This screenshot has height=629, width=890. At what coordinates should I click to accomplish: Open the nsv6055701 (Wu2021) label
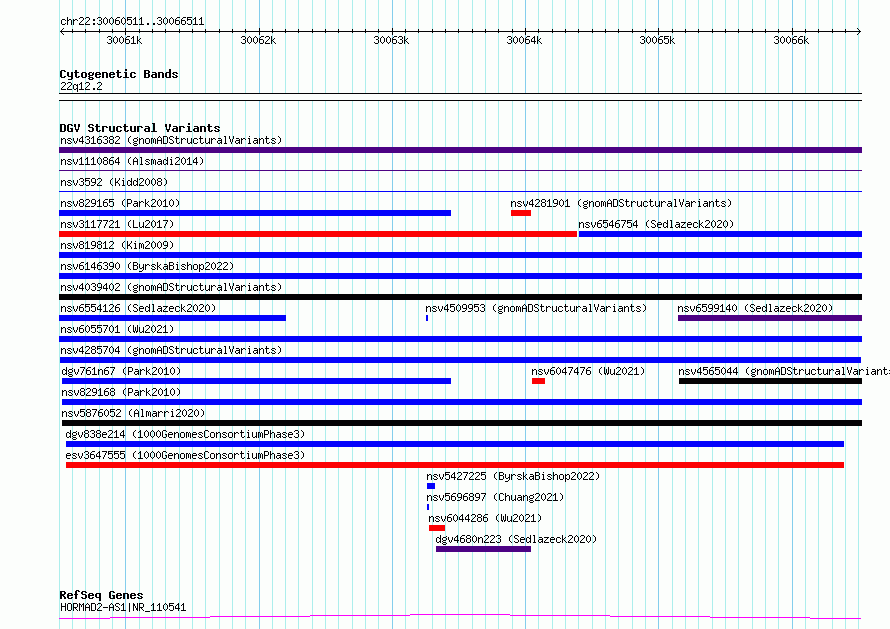[x=117, y=329]
